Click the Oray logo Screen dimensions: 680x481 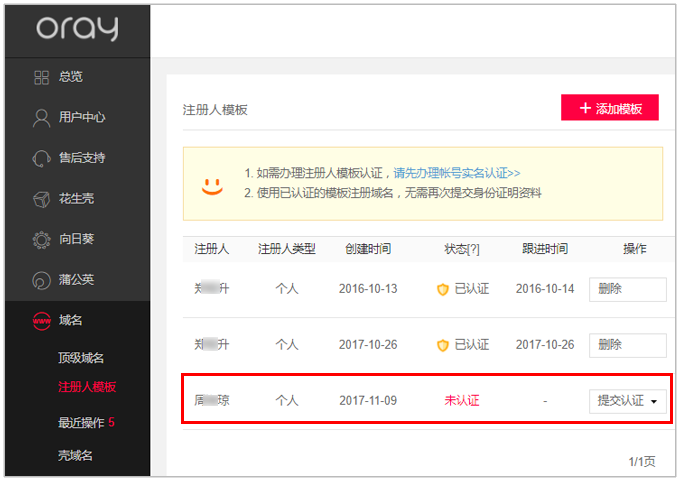(x=77, y=29)
